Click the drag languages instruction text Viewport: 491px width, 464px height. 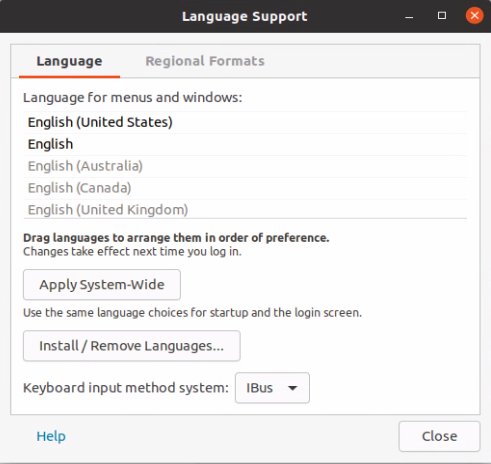[176, 238]
